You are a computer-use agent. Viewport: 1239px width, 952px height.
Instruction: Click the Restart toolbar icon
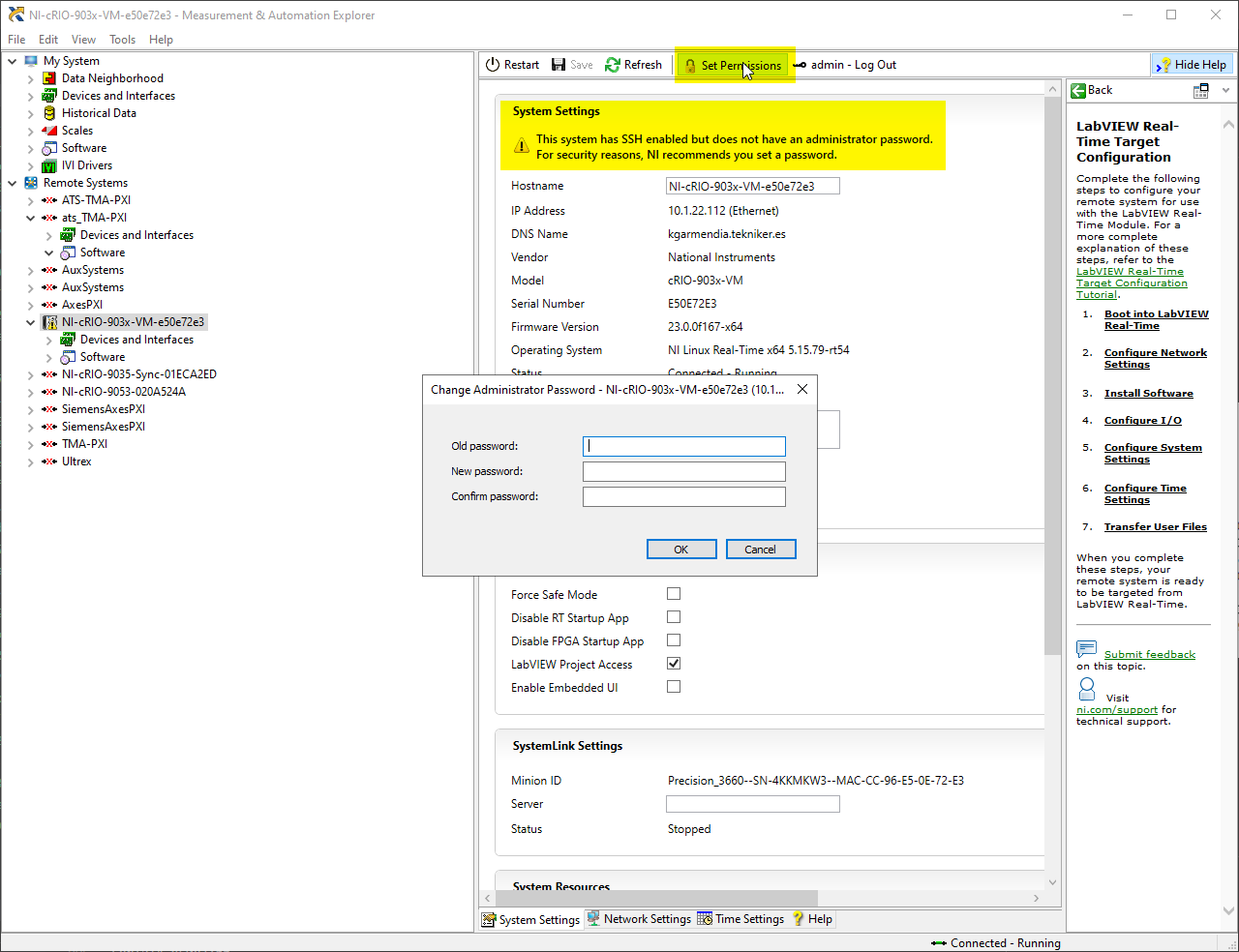tap(493, 65)
